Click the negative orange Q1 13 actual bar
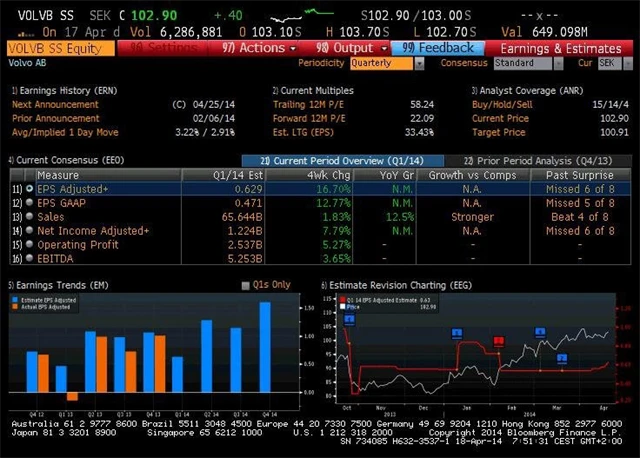Viewport: 640px width, 458px height. 72,396
